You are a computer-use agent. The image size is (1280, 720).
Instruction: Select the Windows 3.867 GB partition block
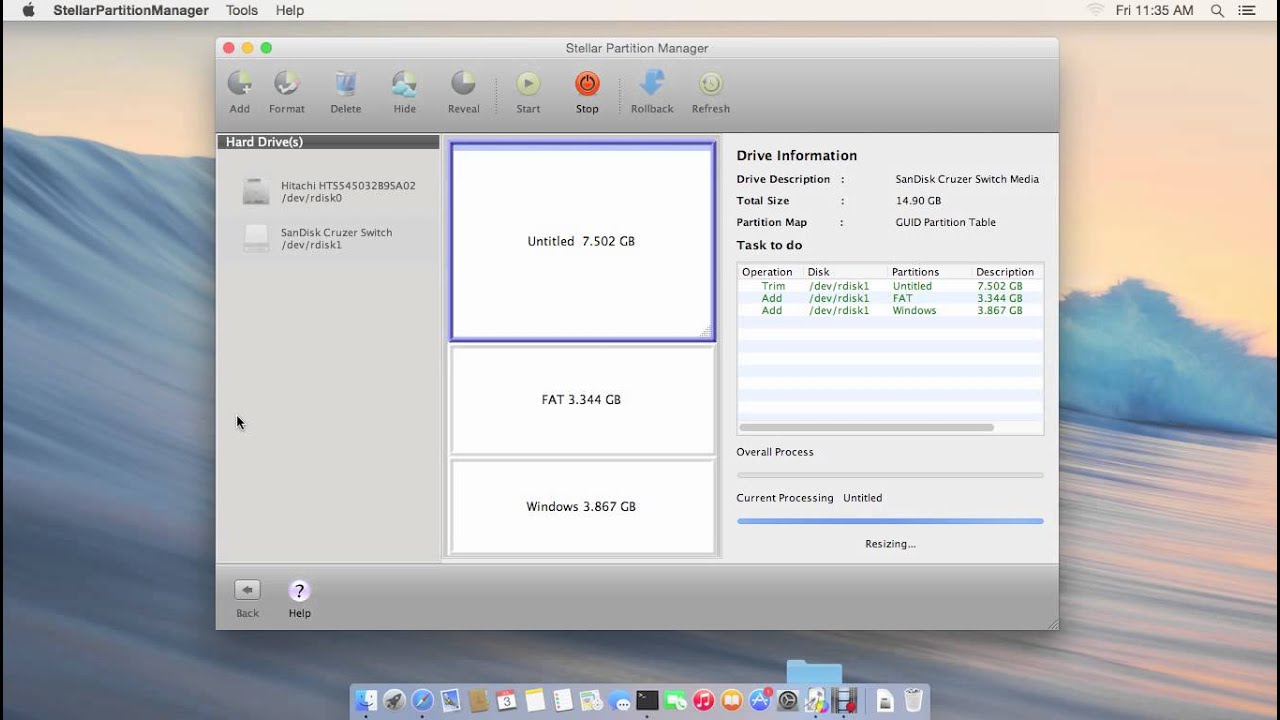(582, 506)
